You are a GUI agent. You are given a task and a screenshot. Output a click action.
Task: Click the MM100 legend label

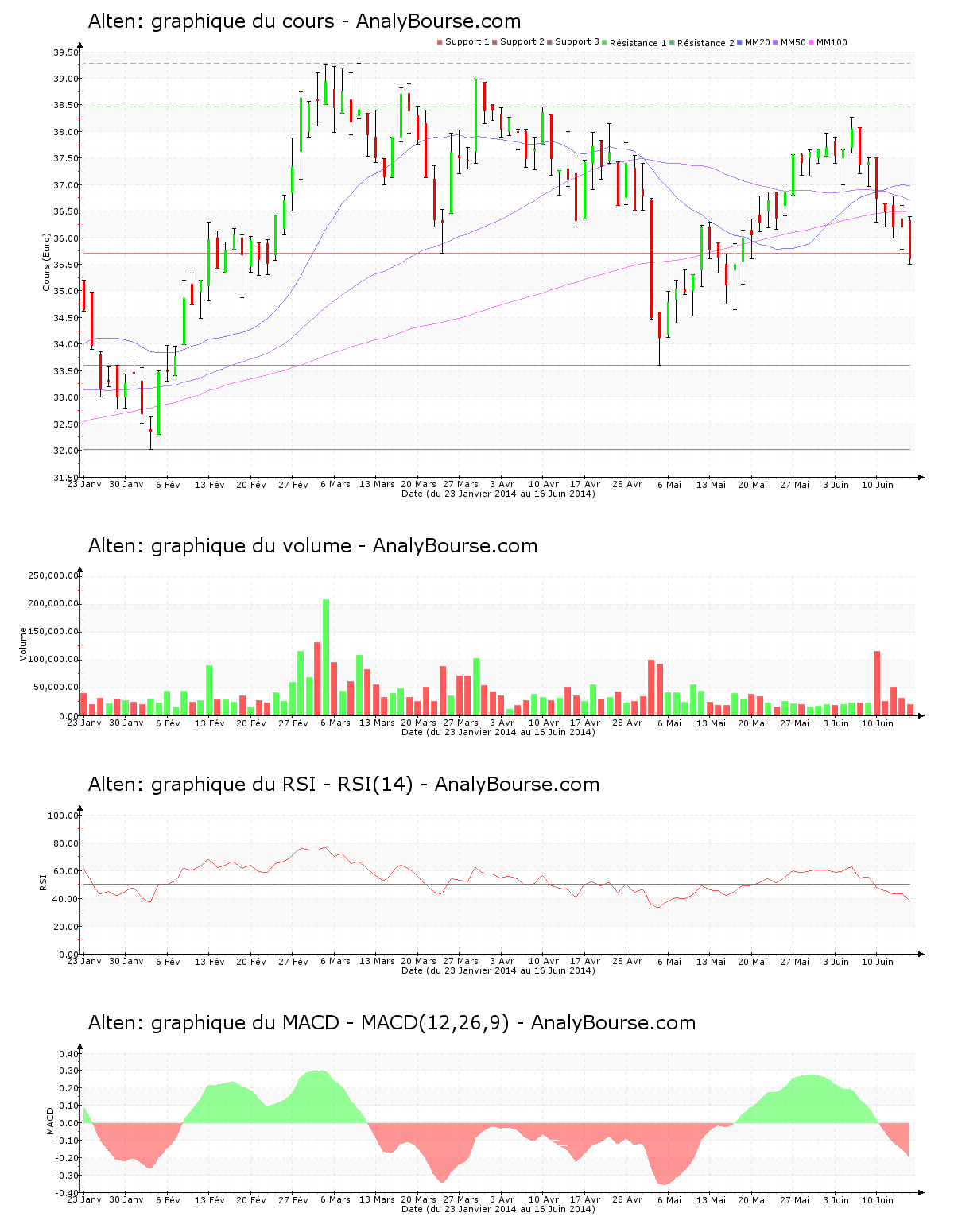[x=832, y=42]
